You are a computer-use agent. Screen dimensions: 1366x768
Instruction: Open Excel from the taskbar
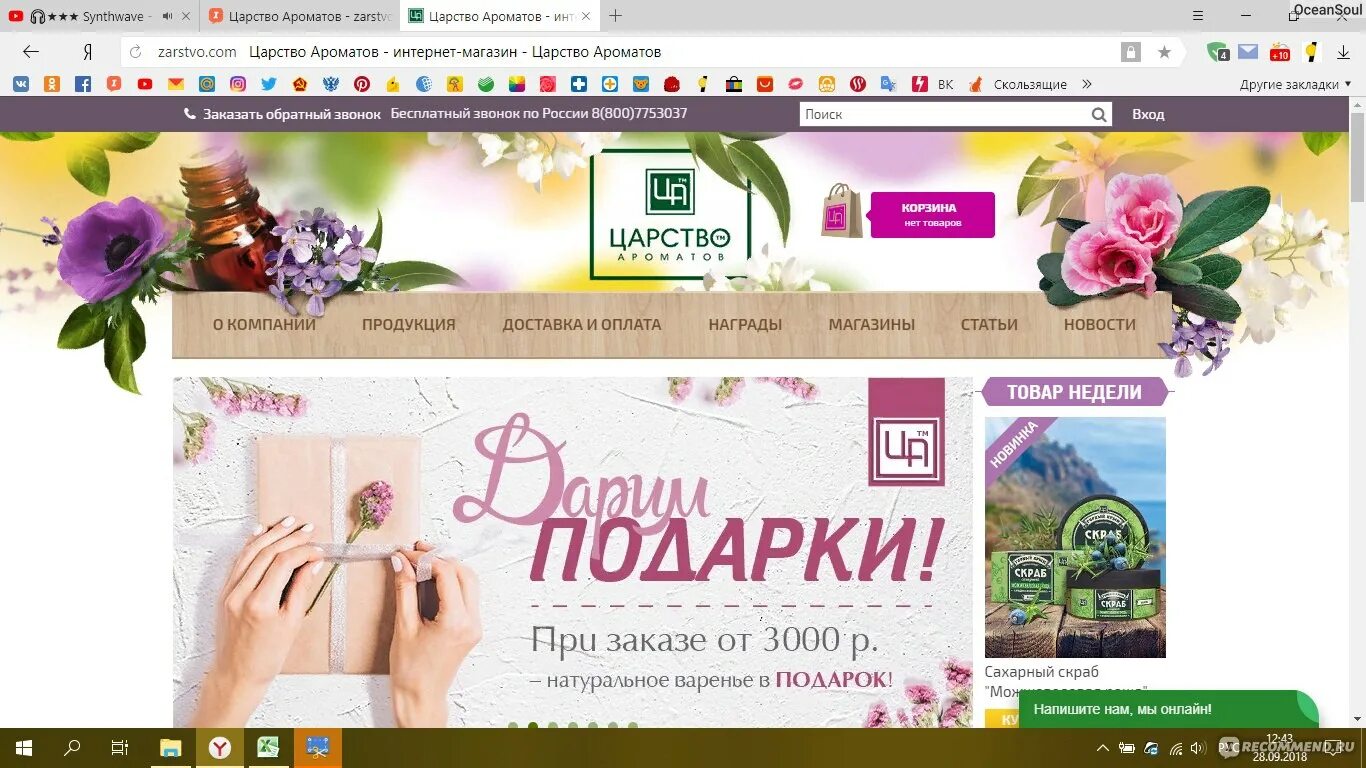[268, 748]
